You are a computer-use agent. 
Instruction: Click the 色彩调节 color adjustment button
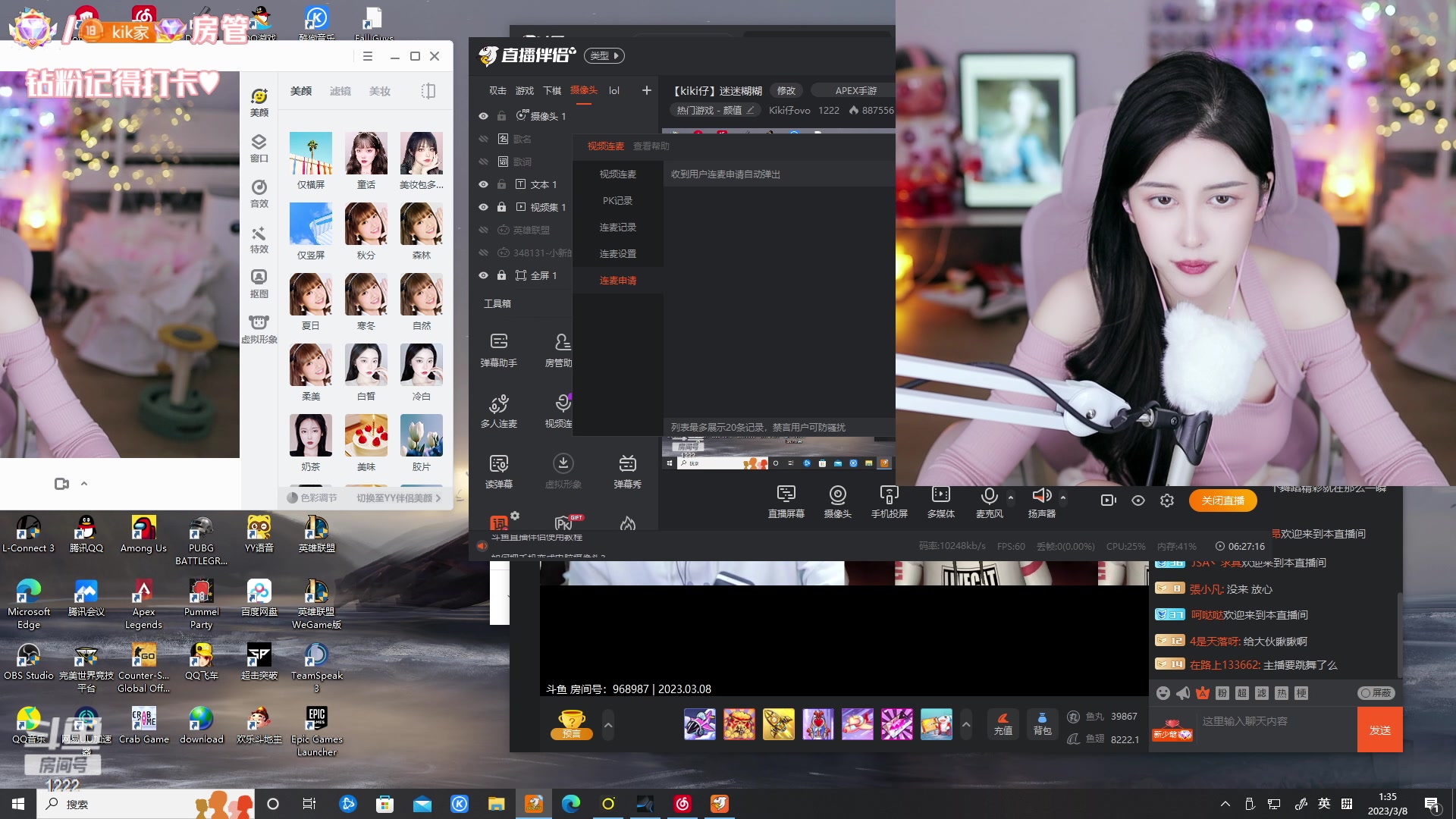tap(312, 498)
